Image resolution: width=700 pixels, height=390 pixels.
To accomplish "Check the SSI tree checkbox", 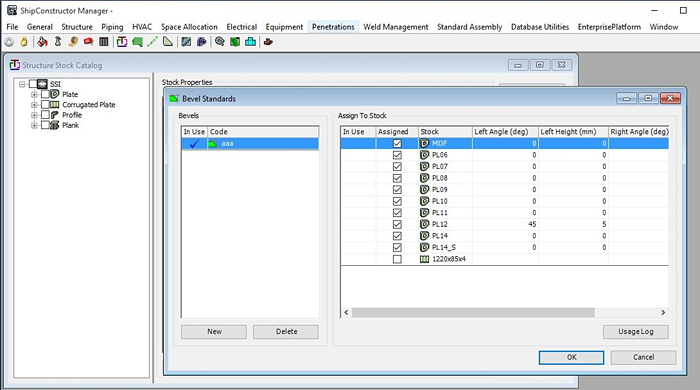I will tap(33, 84).
